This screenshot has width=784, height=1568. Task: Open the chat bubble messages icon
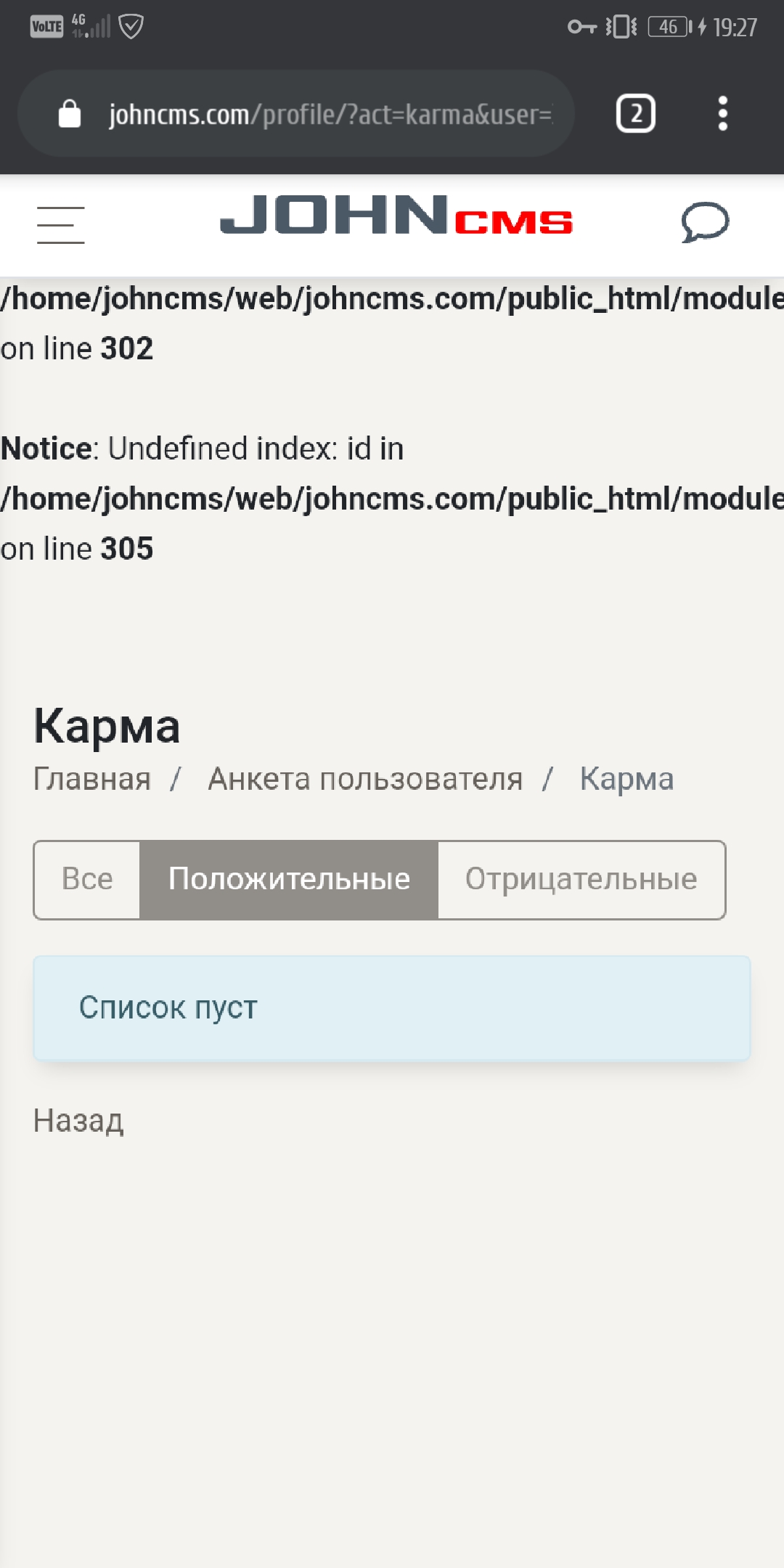click(x=704, y=222)
